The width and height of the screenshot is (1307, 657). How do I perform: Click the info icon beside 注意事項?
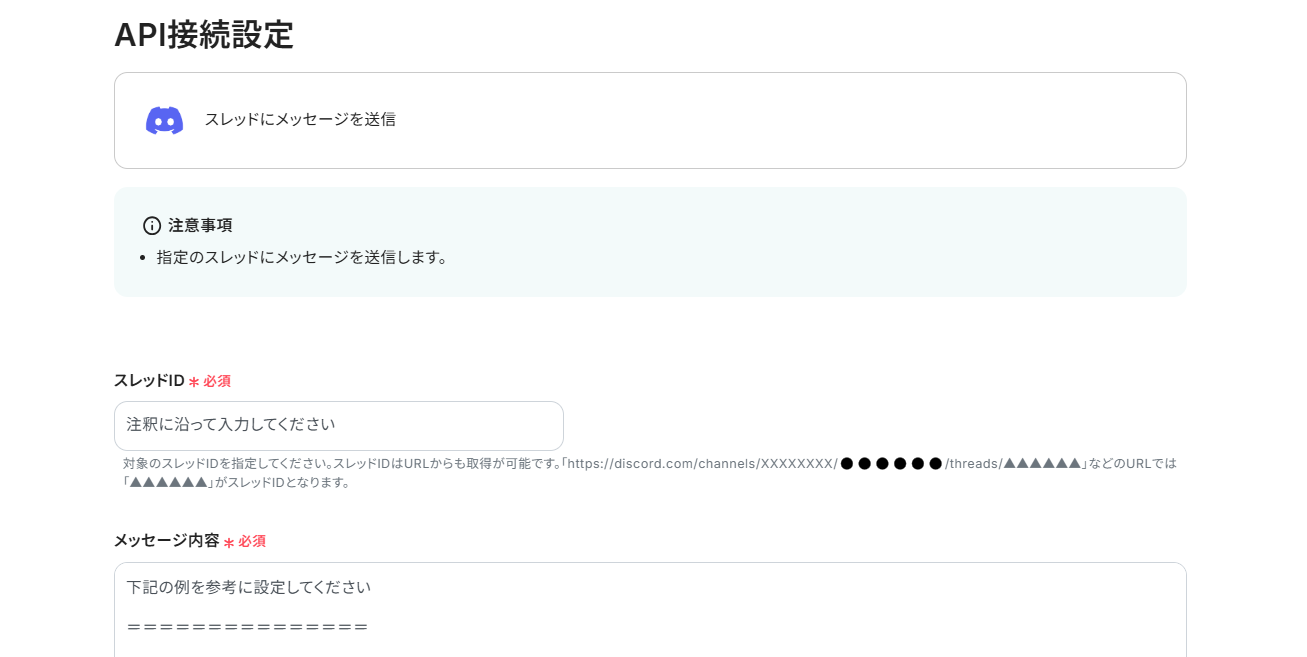pos(152,226)
